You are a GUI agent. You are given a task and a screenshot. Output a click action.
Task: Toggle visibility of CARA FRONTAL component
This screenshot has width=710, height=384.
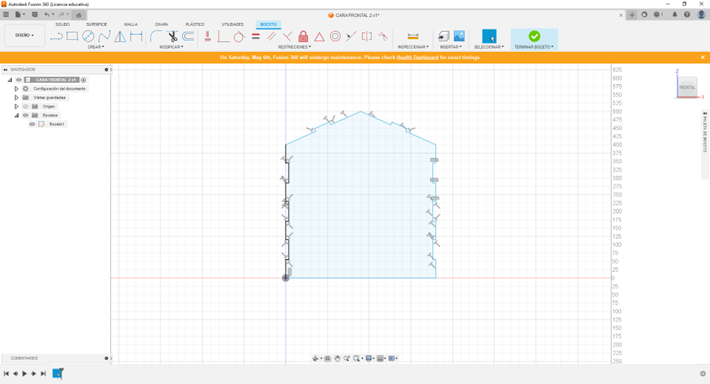click(19, 80)
